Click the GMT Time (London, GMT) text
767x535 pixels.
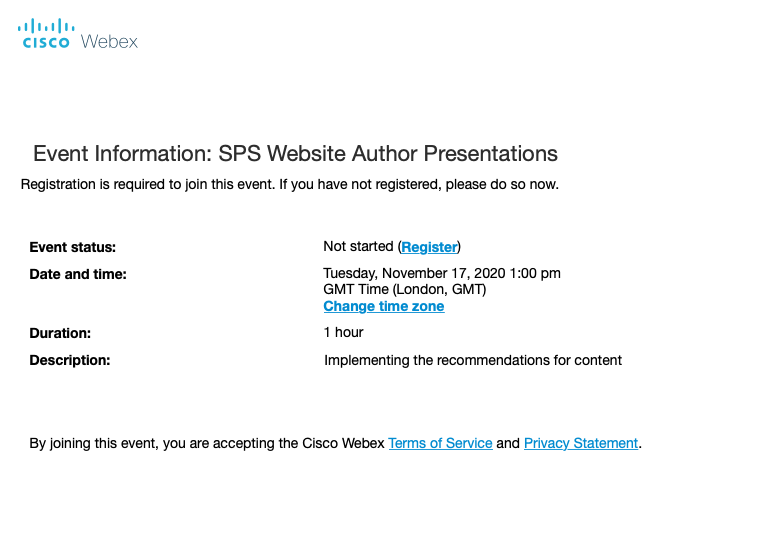(x=405, y=290)
